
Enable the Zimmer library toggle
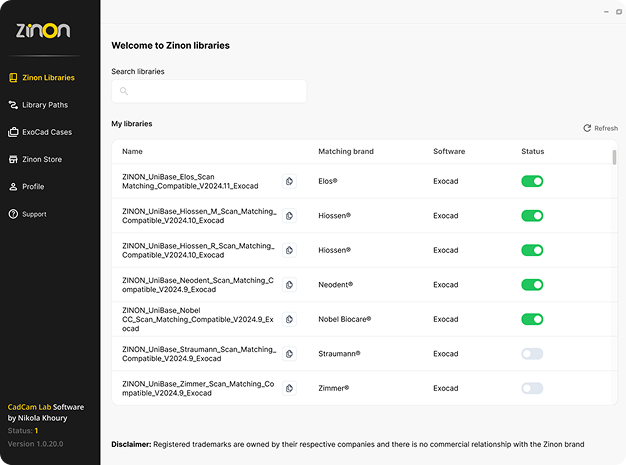(532, 388)
